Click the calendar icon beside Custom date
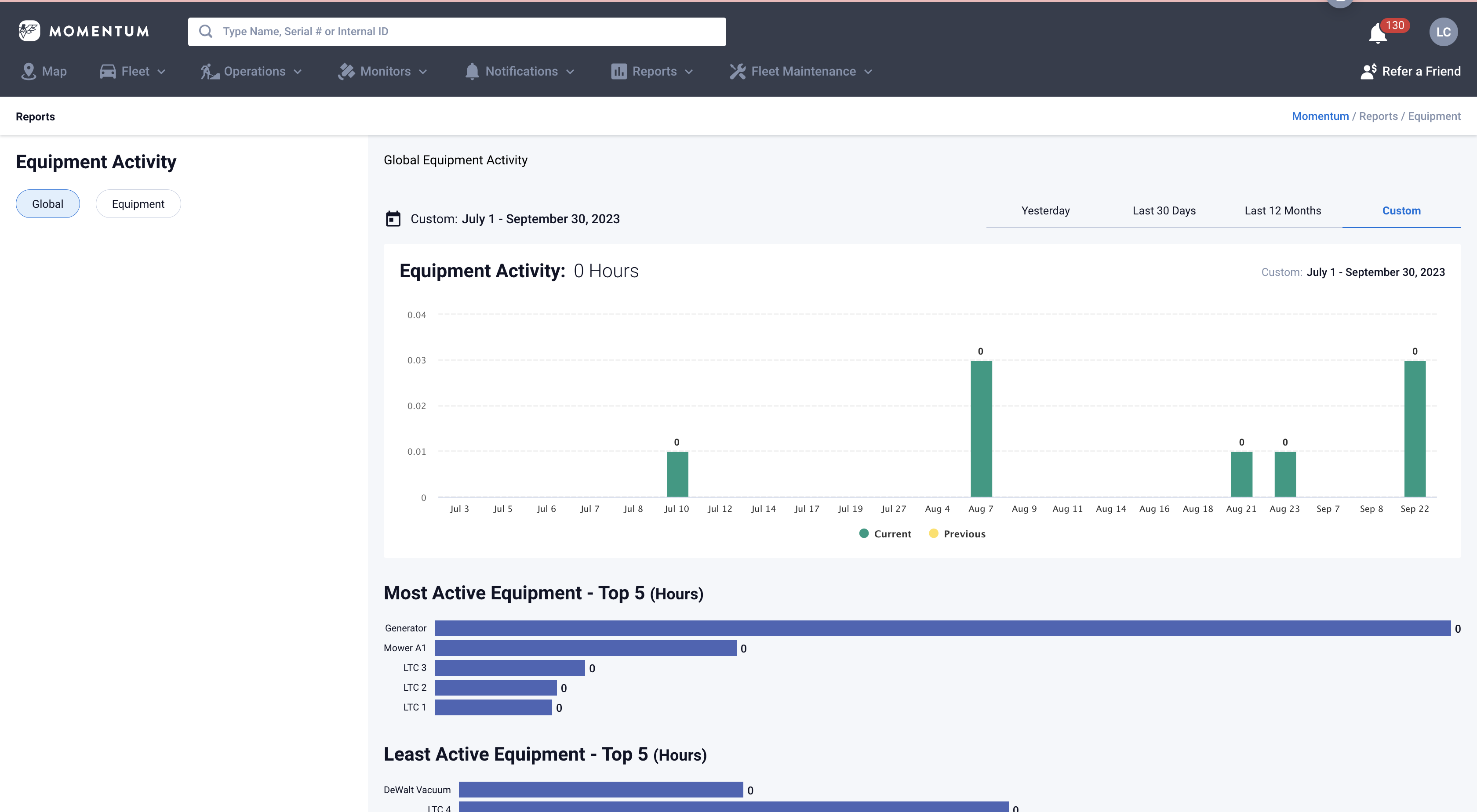The height and width of the screenshot is (812, 1477). [x=393, y=219]
